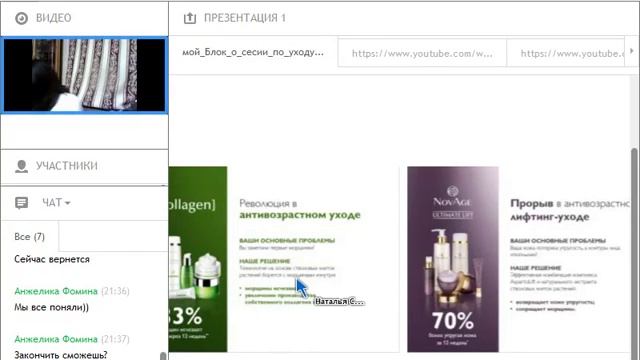Click 'НАШЕ РЕШЕНИЕ' on the green slide
Screen dimensions: 640x360
(x=264, y=261)
